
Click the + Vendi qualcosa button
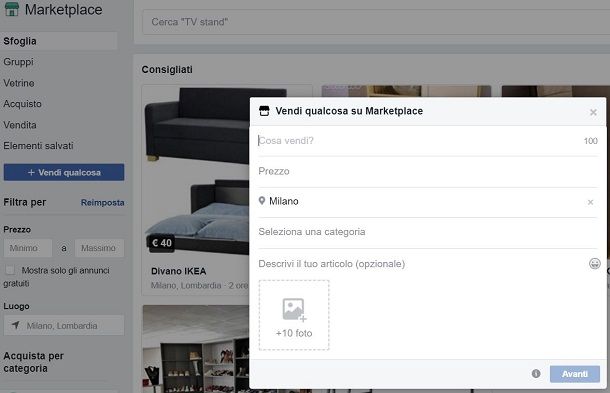click(x=64, y=172)
